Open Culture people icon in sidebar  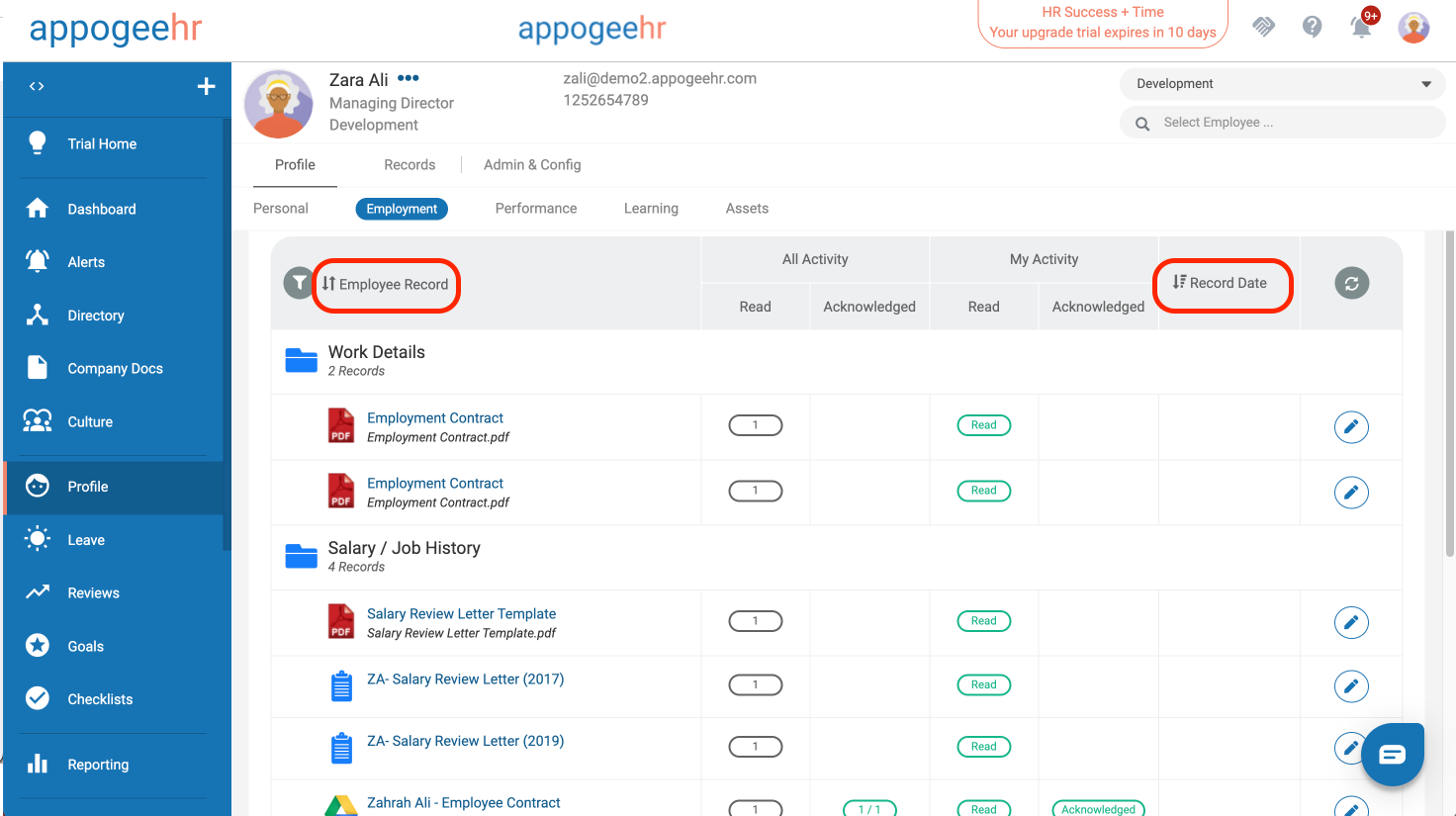38,421
